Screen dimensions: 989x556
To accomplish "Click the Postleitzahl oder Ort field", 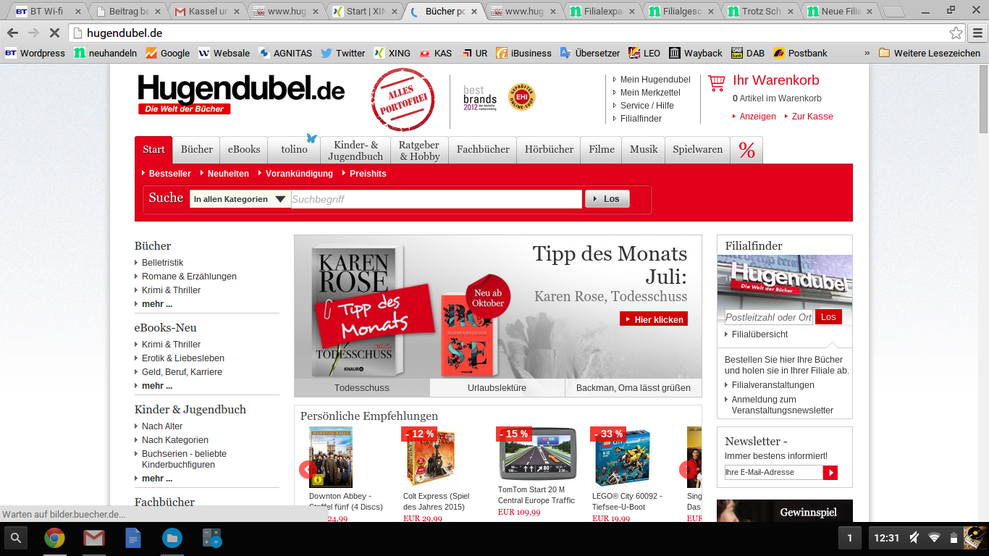I will (769, 317).
